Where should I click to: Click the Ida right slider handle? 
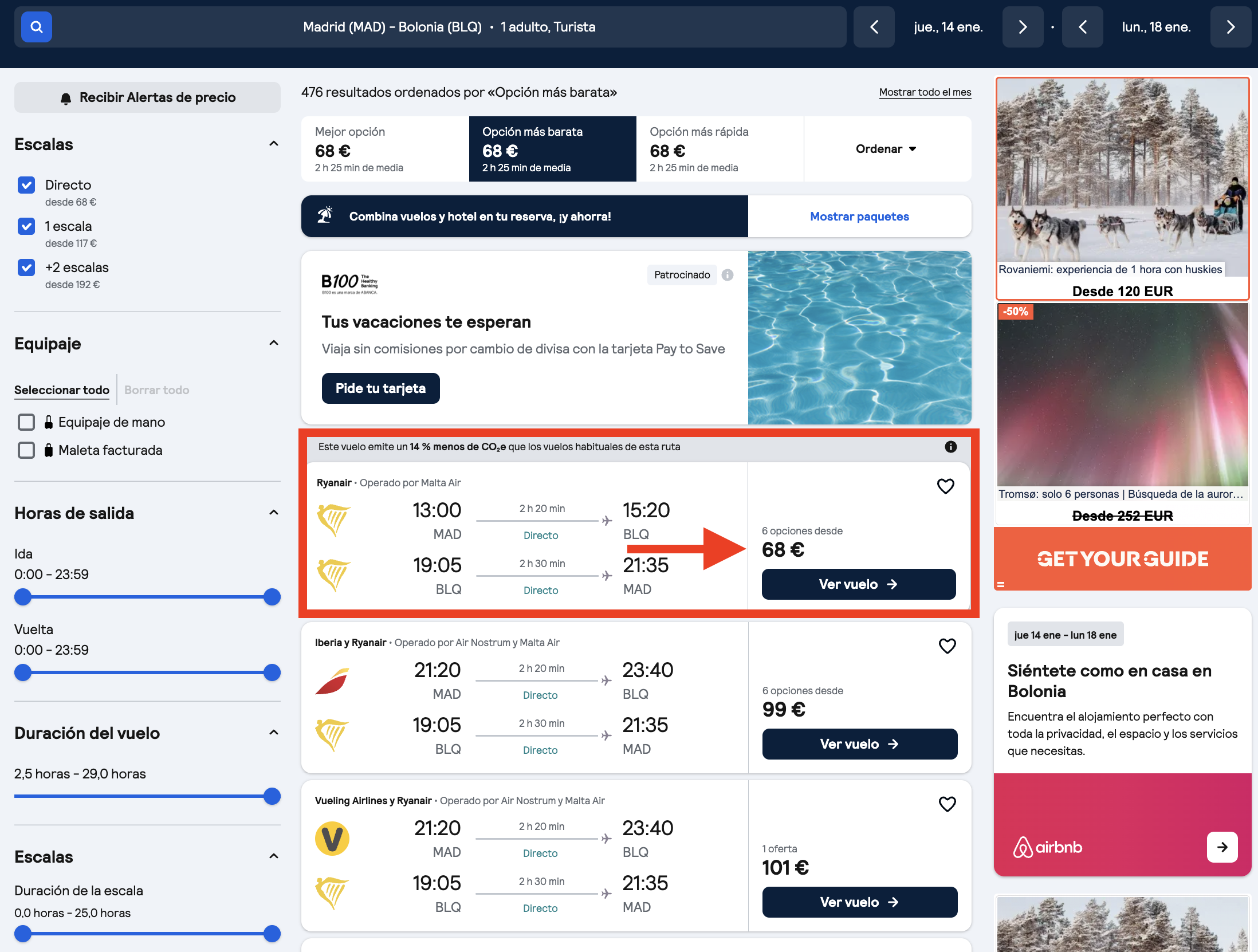pyautogui.click(x=272, y=597)
